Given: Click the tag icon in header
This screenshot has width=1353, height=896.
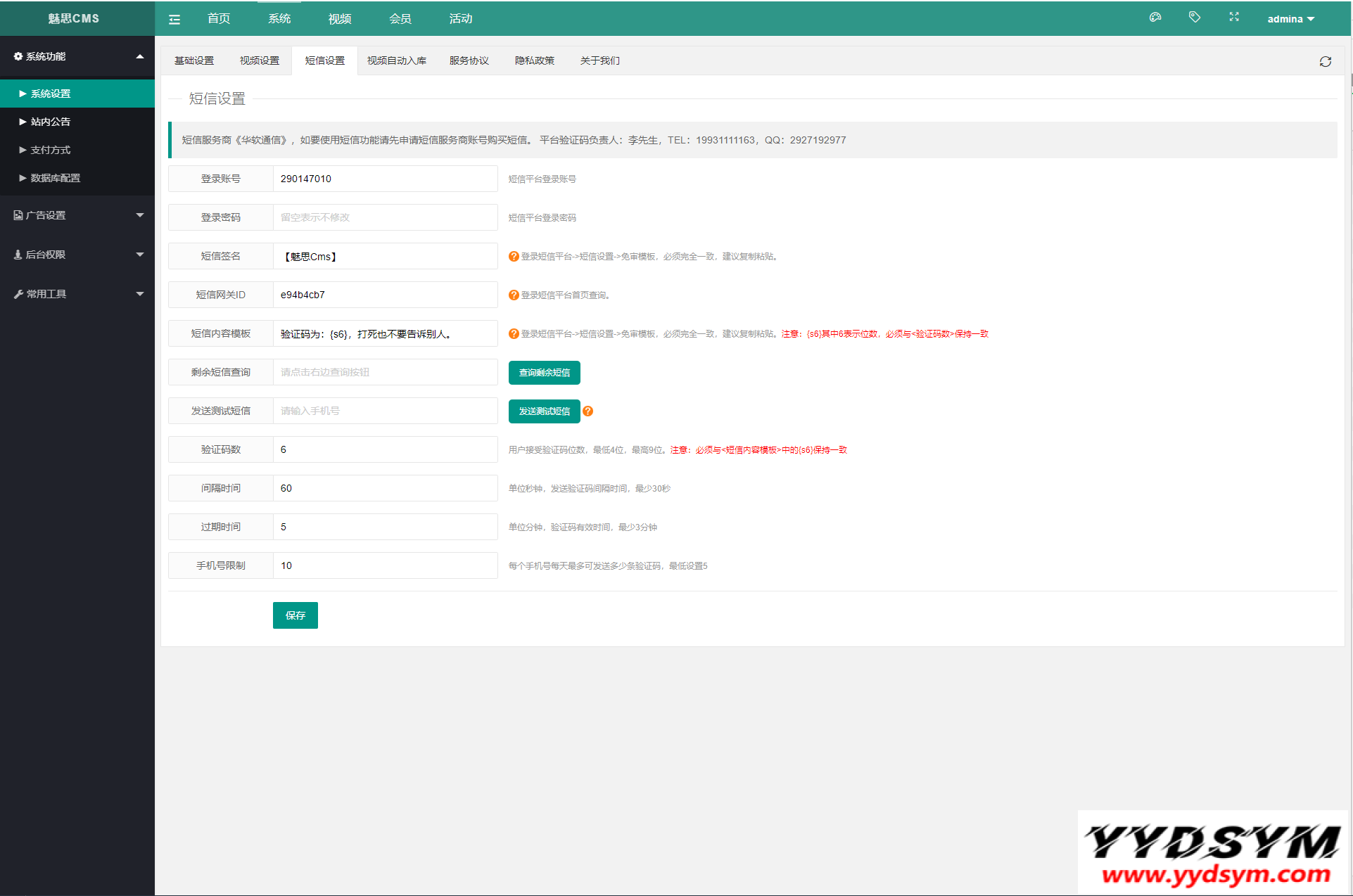Looking at the screenshot, I should click(1195, 18).
